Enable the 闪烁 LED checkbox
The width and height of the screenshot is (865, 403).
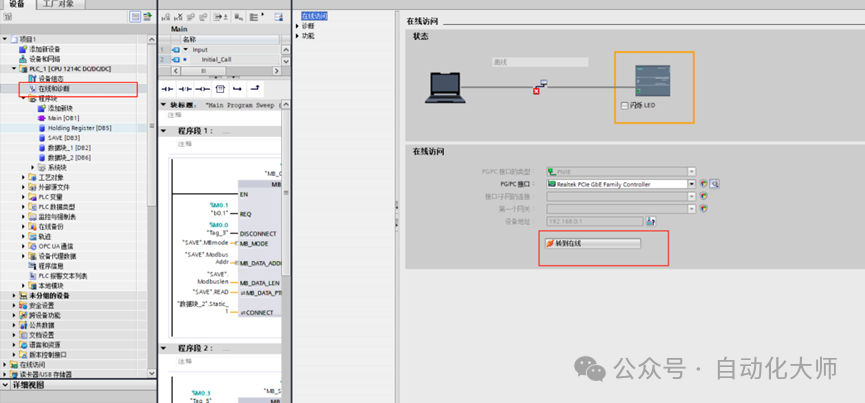coord(624,106)
